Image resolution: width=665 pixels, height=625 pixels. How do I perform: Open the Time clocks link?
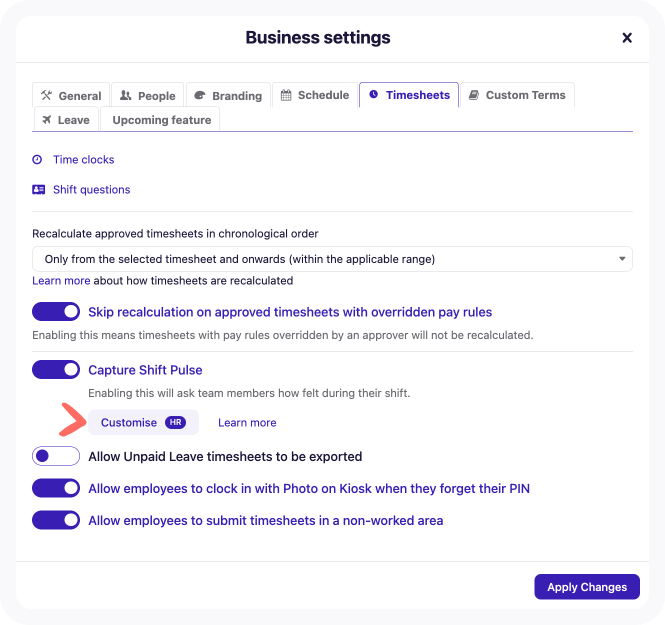[x=84, y=159]
